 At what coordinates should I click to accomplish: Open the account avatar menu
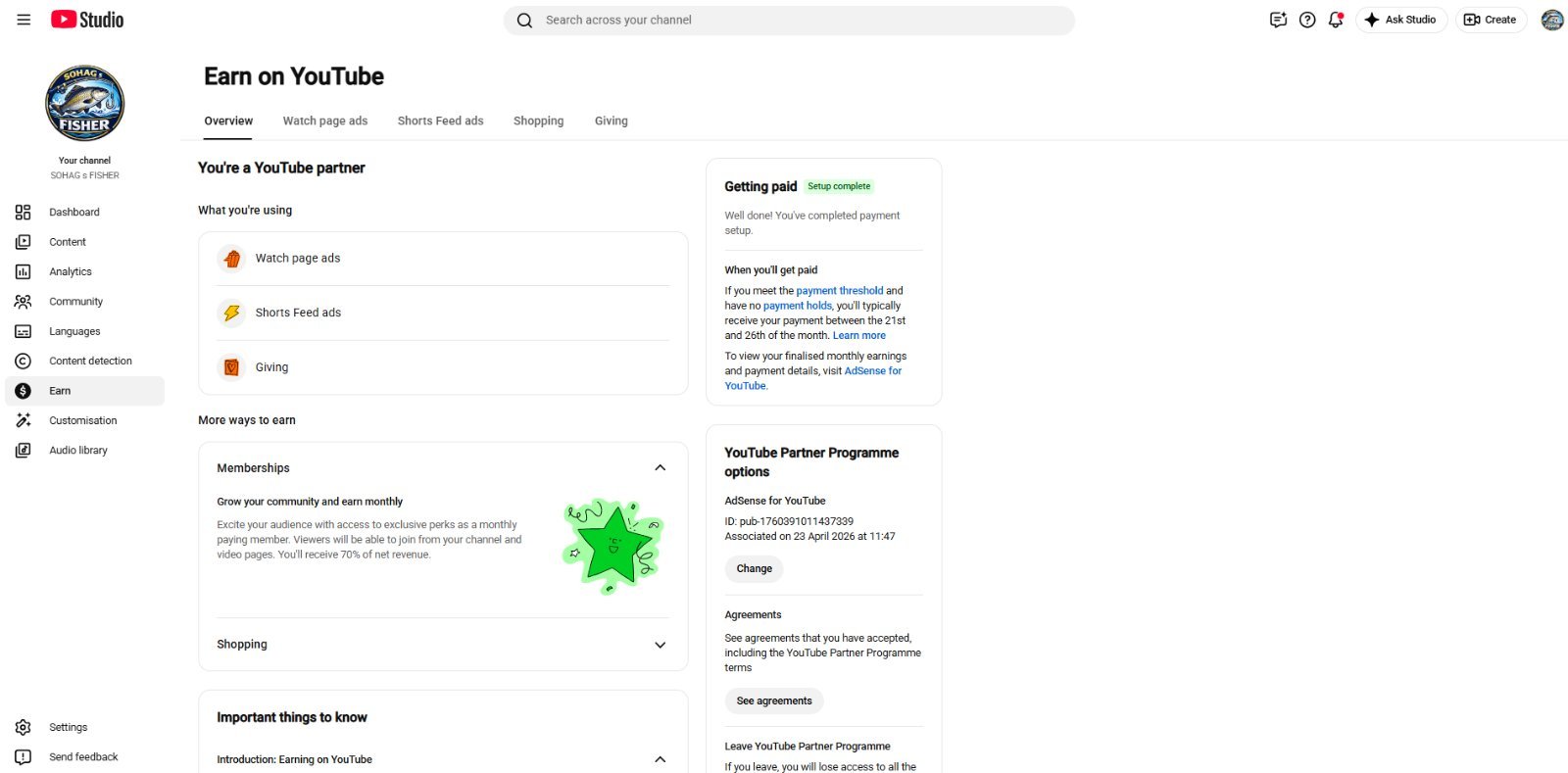tap(1552, 20)
